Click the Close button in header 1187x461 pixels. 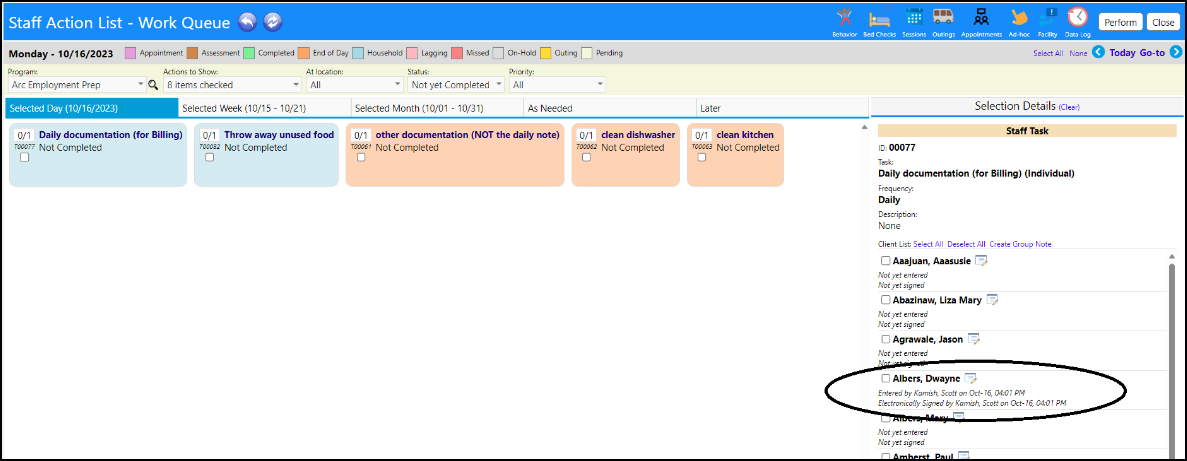(x=1163, y=23)
